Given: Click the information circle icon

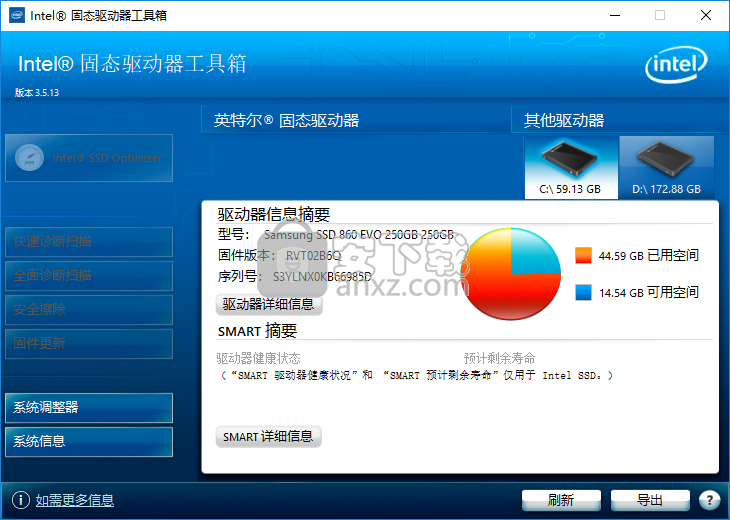Looking at the screenshot, I should [20, 500].
